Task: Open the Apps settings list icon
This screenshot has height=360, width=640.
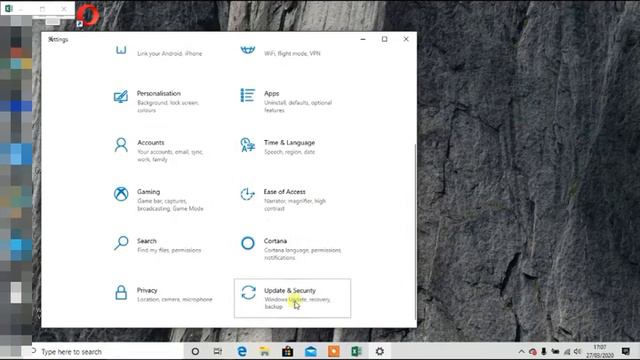Action: coord(248,96)
